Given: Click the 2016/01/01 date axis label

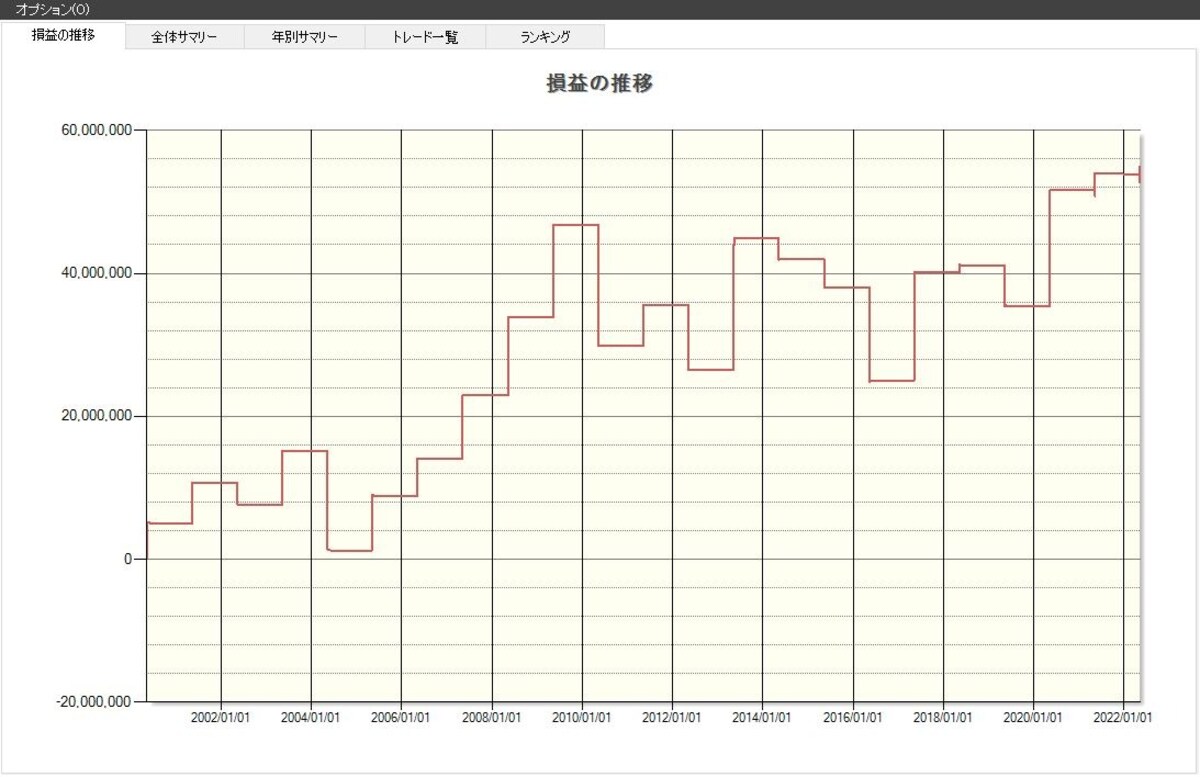Looking at the screenshot, I should [853, 718].
